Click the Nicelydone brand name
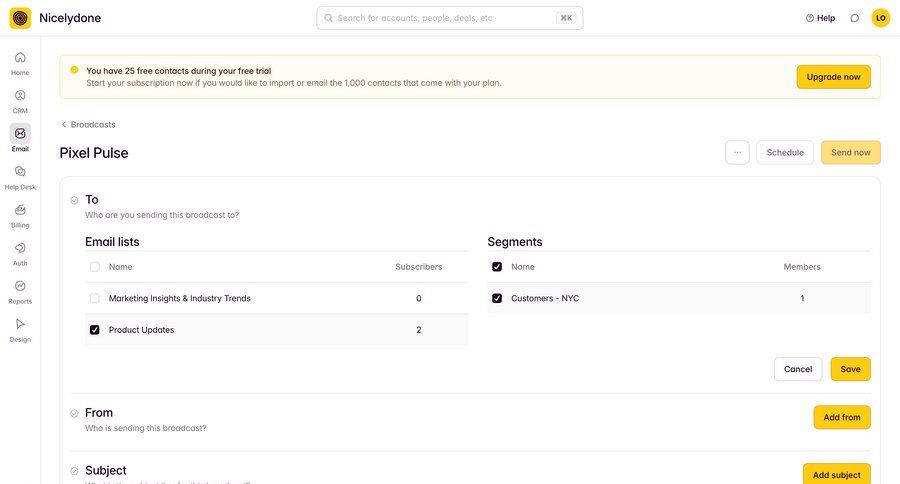 point(70,18)
